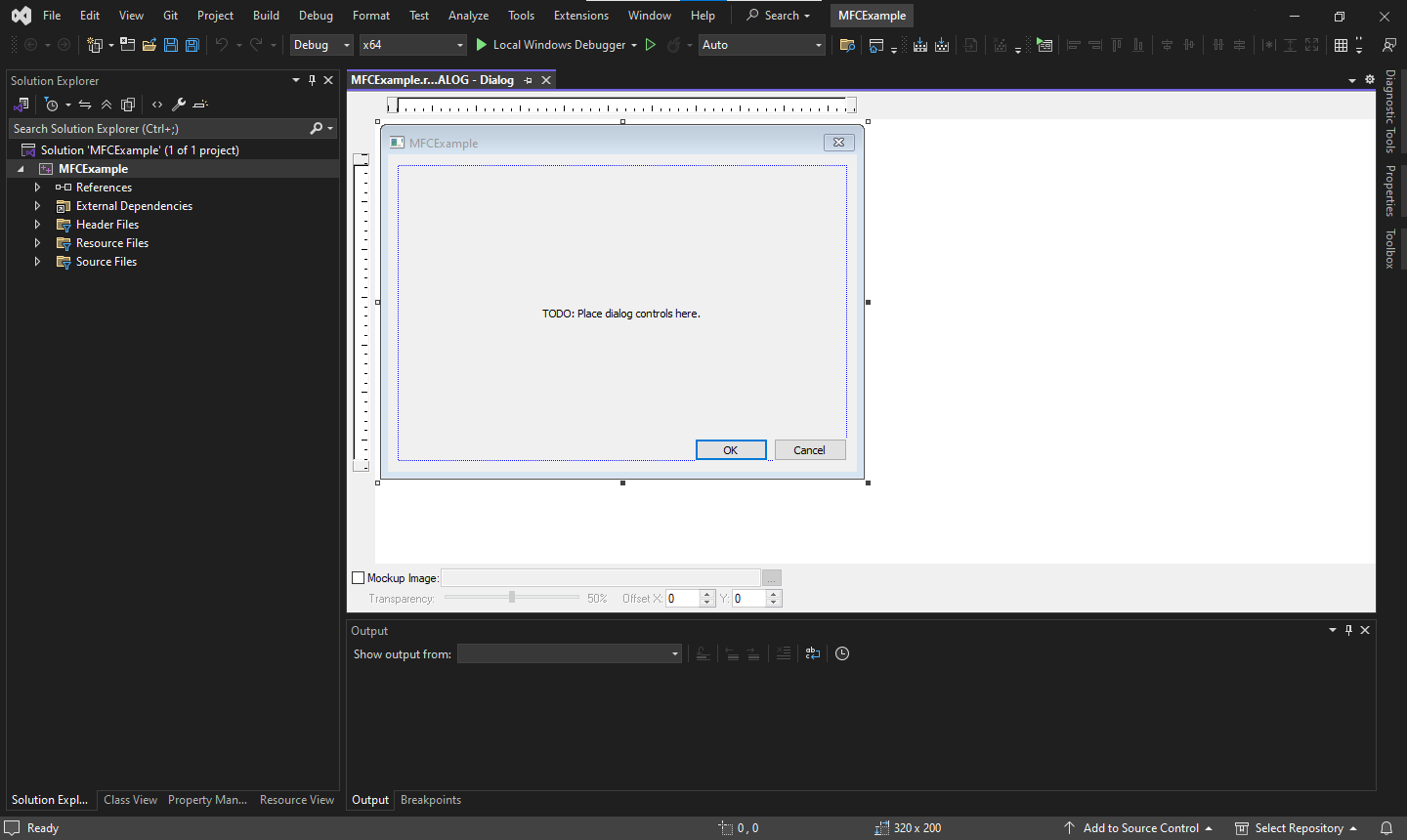Toggle timestamps clock icon in Output panel
Viewport: 1407px width, 840px height.
(x=842, y=653)
